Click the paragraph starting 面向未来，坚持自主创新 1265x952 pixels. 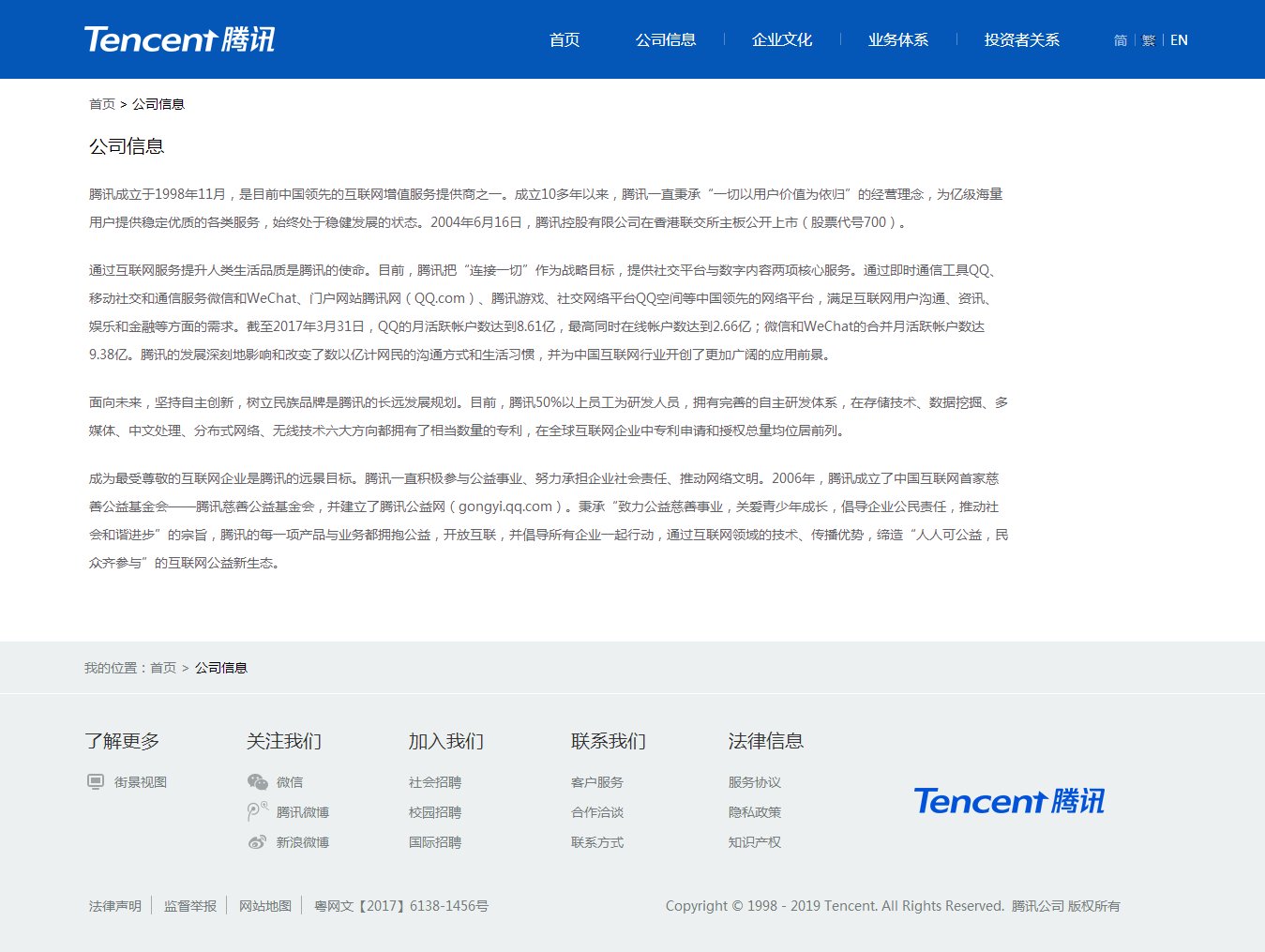pos(549,416)
